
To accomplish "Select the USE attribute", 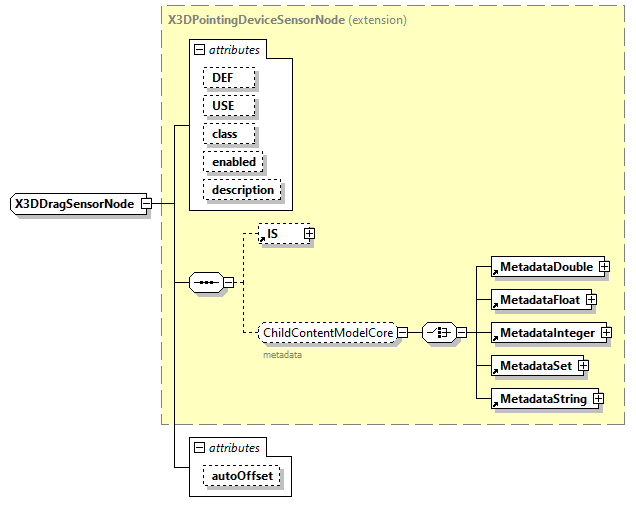I will click(x=229, y=105).
